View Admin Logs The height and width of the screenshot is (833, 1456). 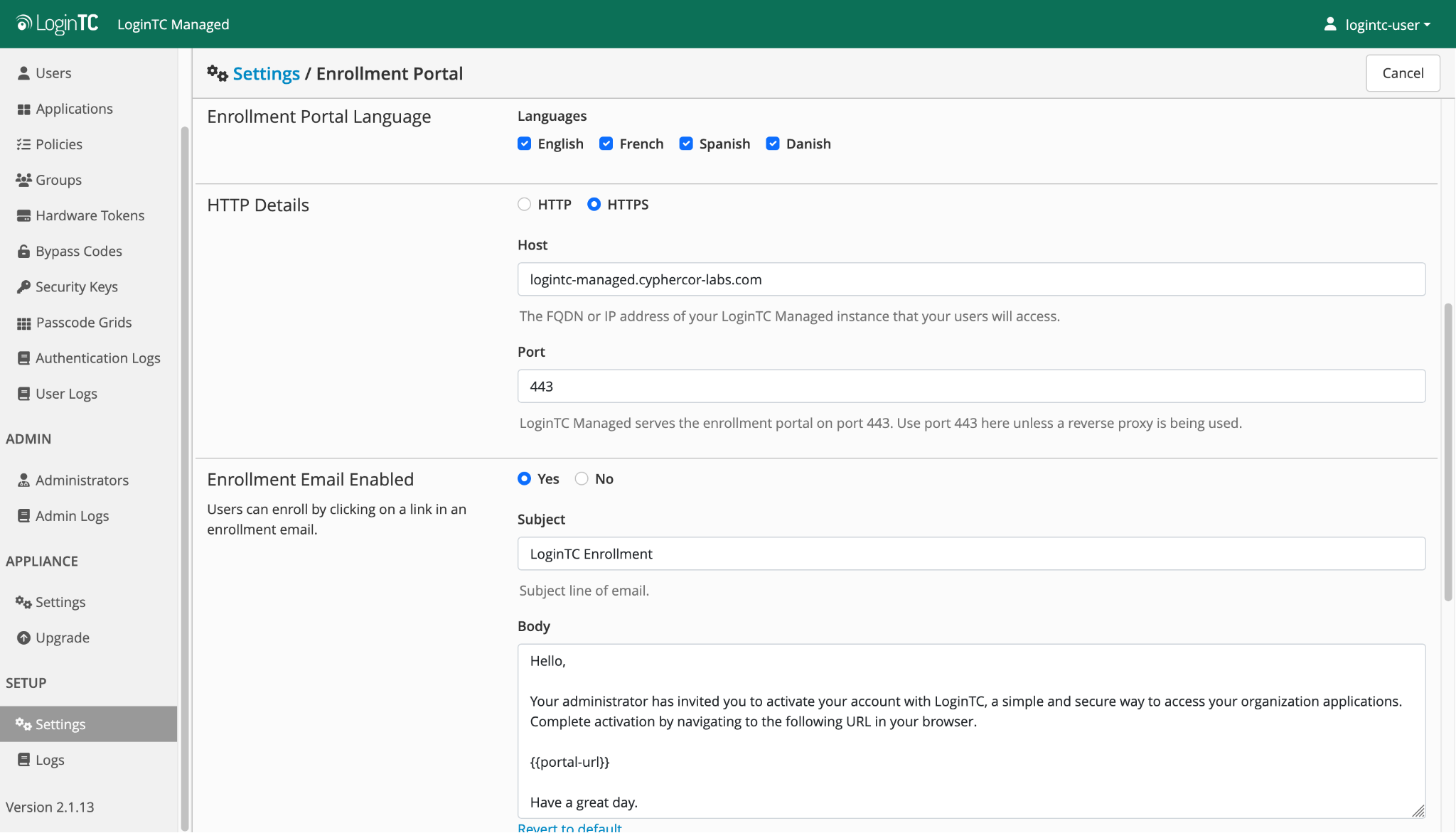click(72, 516)
